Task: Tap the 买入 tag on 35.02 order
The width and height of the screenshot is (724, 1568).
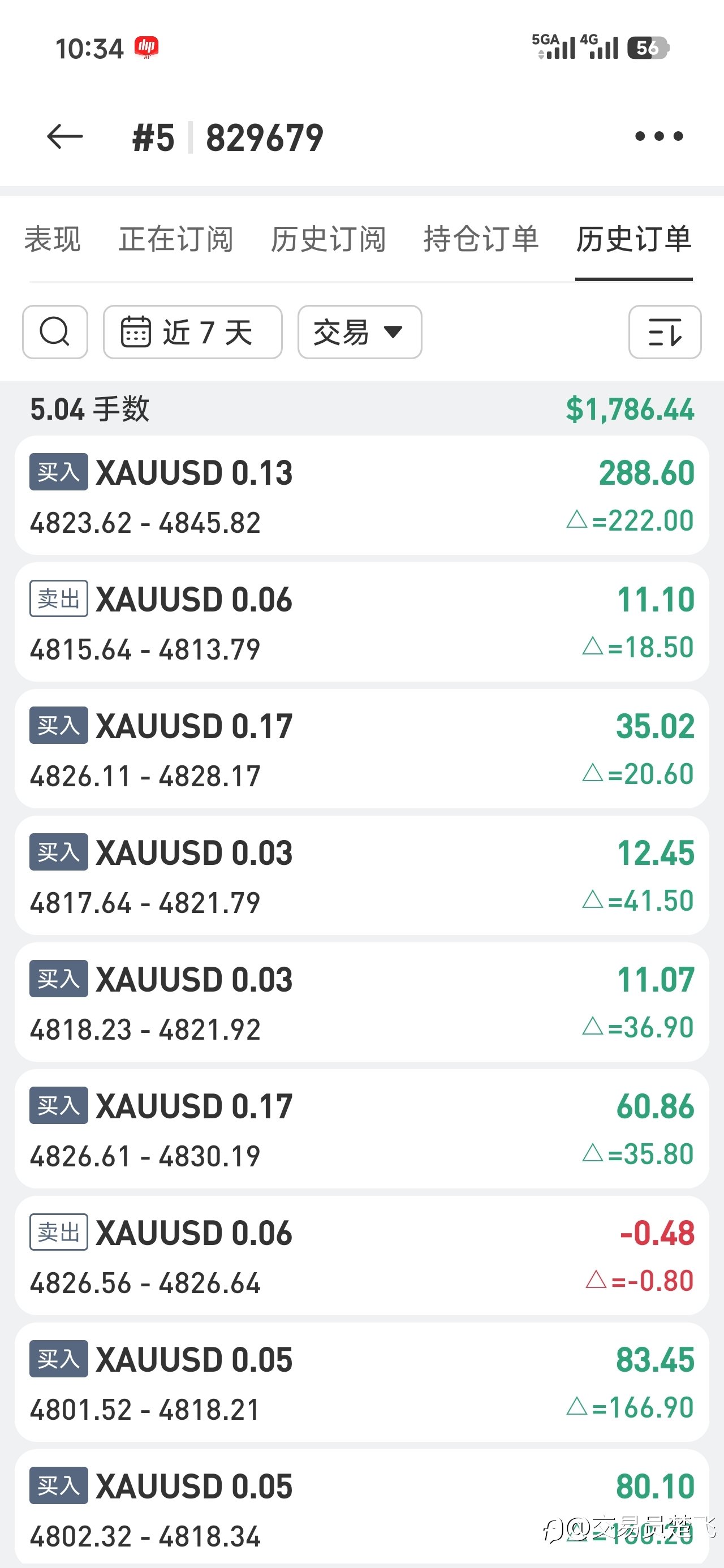Action: [58, 726]
